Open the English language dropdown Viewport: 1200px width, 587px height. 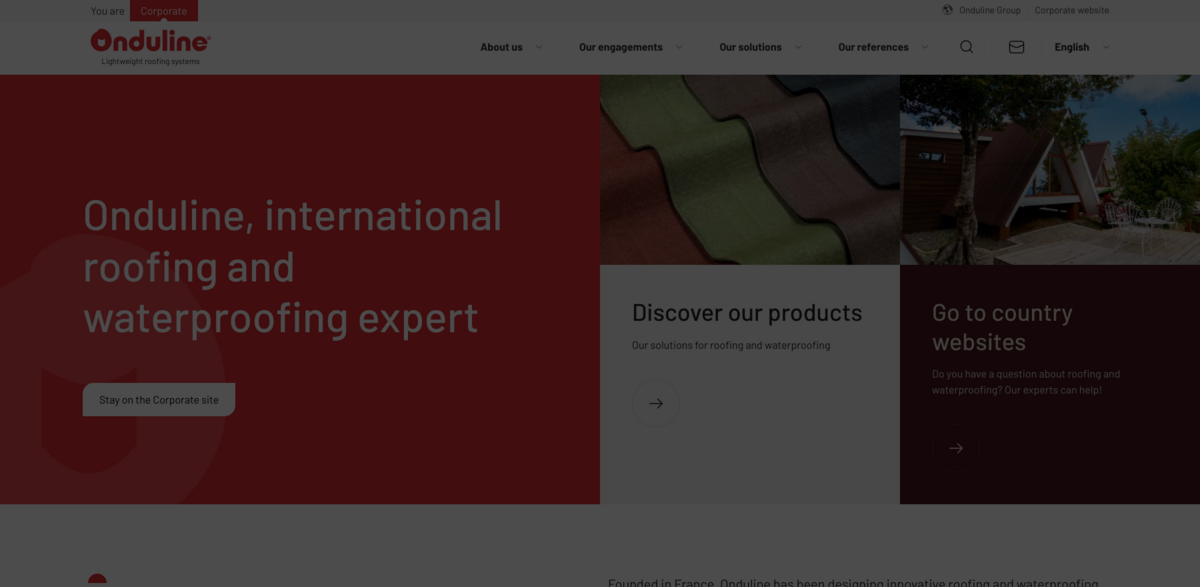(1081, 47)
